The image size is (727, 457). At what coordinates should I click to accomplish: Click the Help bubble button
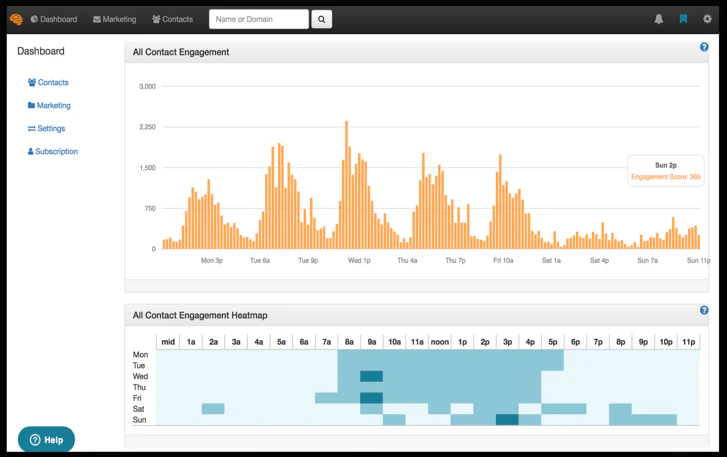click(x=46, y=440)
